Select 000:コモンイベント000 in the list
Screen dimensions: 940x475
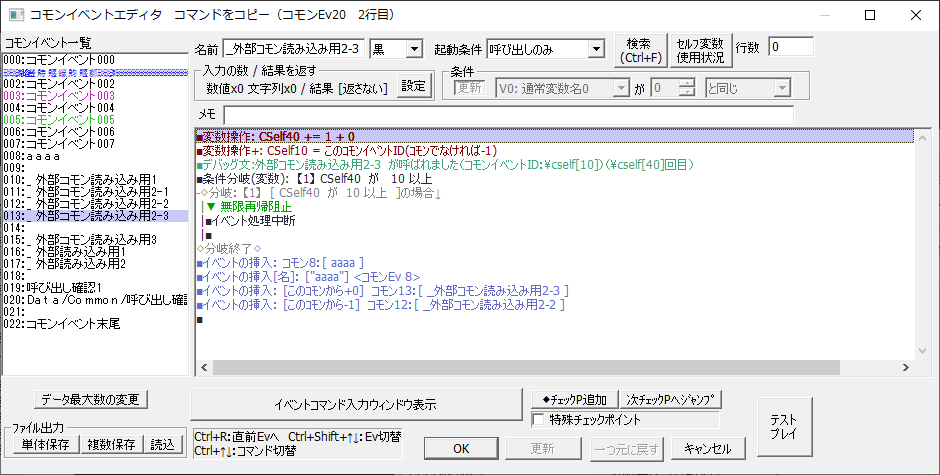coord(95,60)
